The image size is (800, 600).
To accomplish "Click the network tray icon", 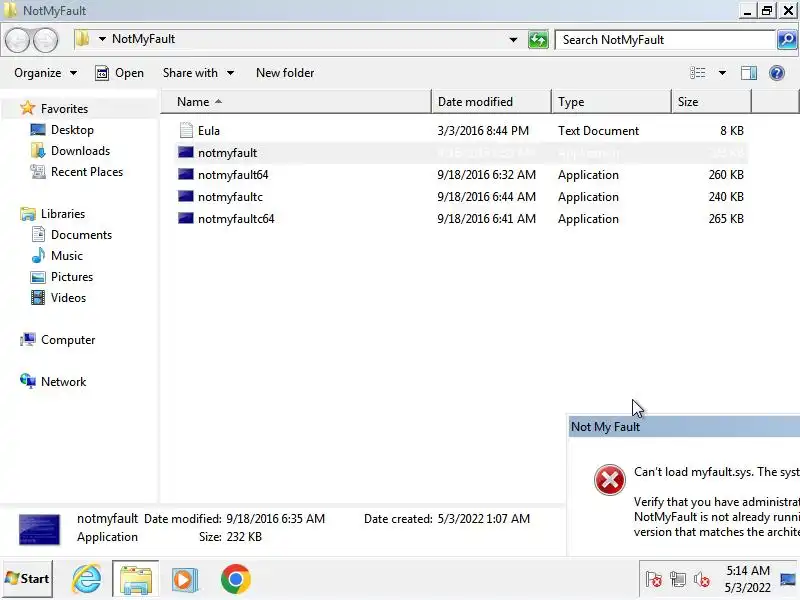I will pyautogui.click(x=678, y=580).
